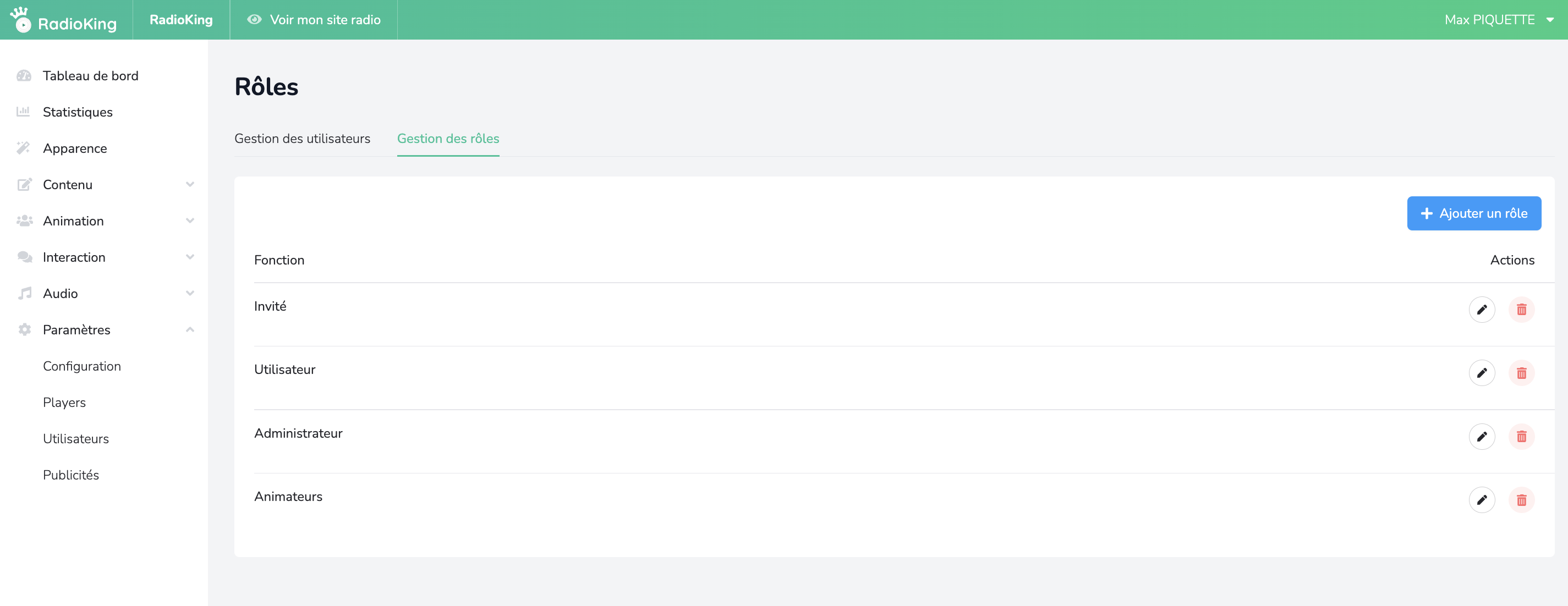
Task: Delete the Utilisateur role
Action: click(1521, 373)
